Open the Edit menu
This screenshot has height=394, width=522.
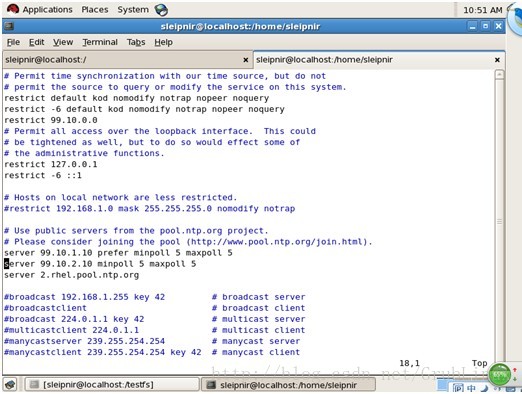36,42
